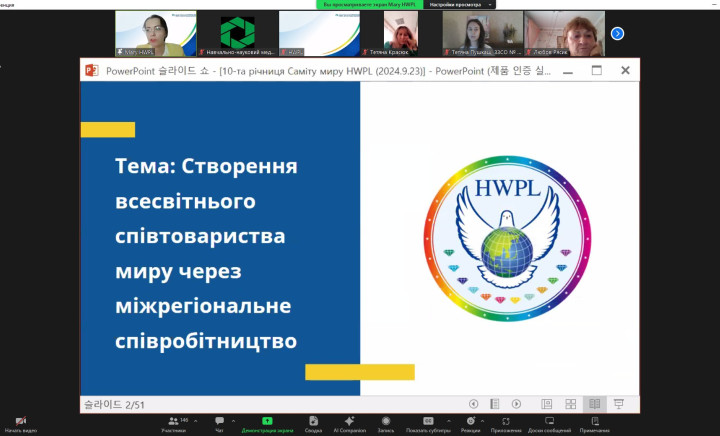Click the green Share Screen icon
The image size is (720, 436).
tap(267, 421)
